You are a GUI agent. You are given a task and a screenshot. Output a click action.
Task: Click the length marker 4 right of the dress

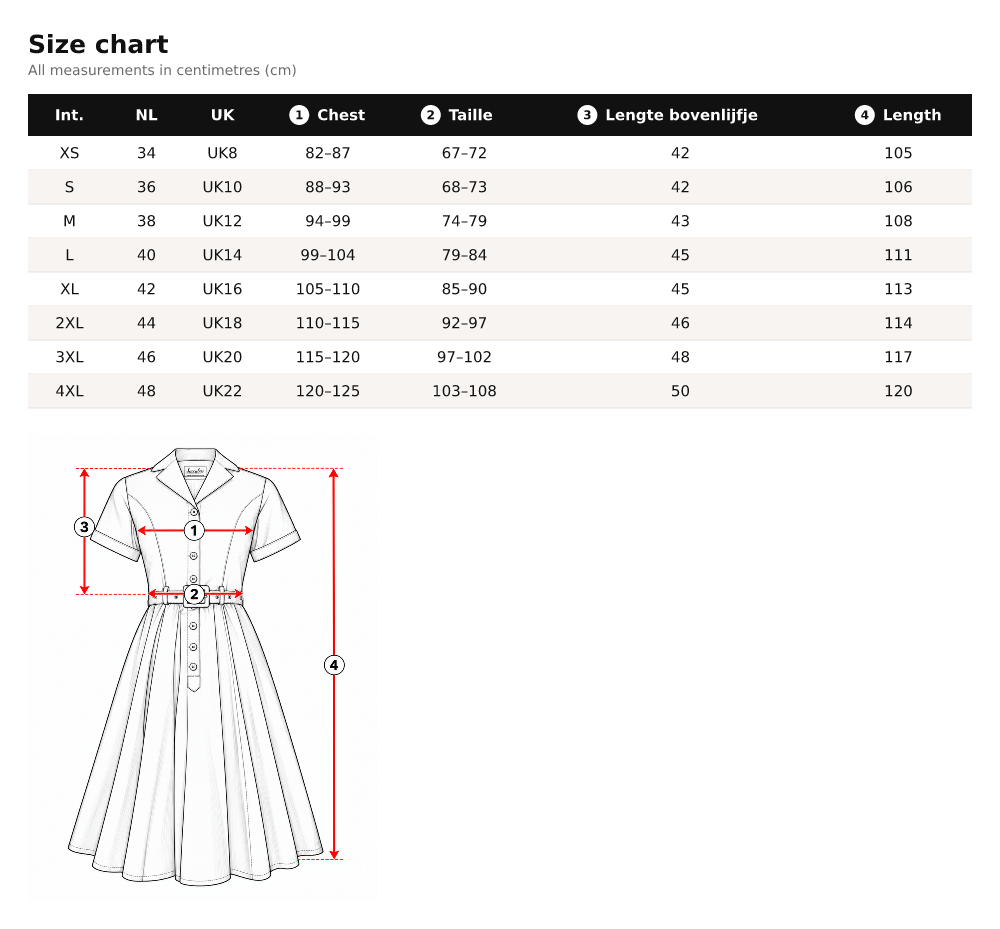[x=334, y=665]
